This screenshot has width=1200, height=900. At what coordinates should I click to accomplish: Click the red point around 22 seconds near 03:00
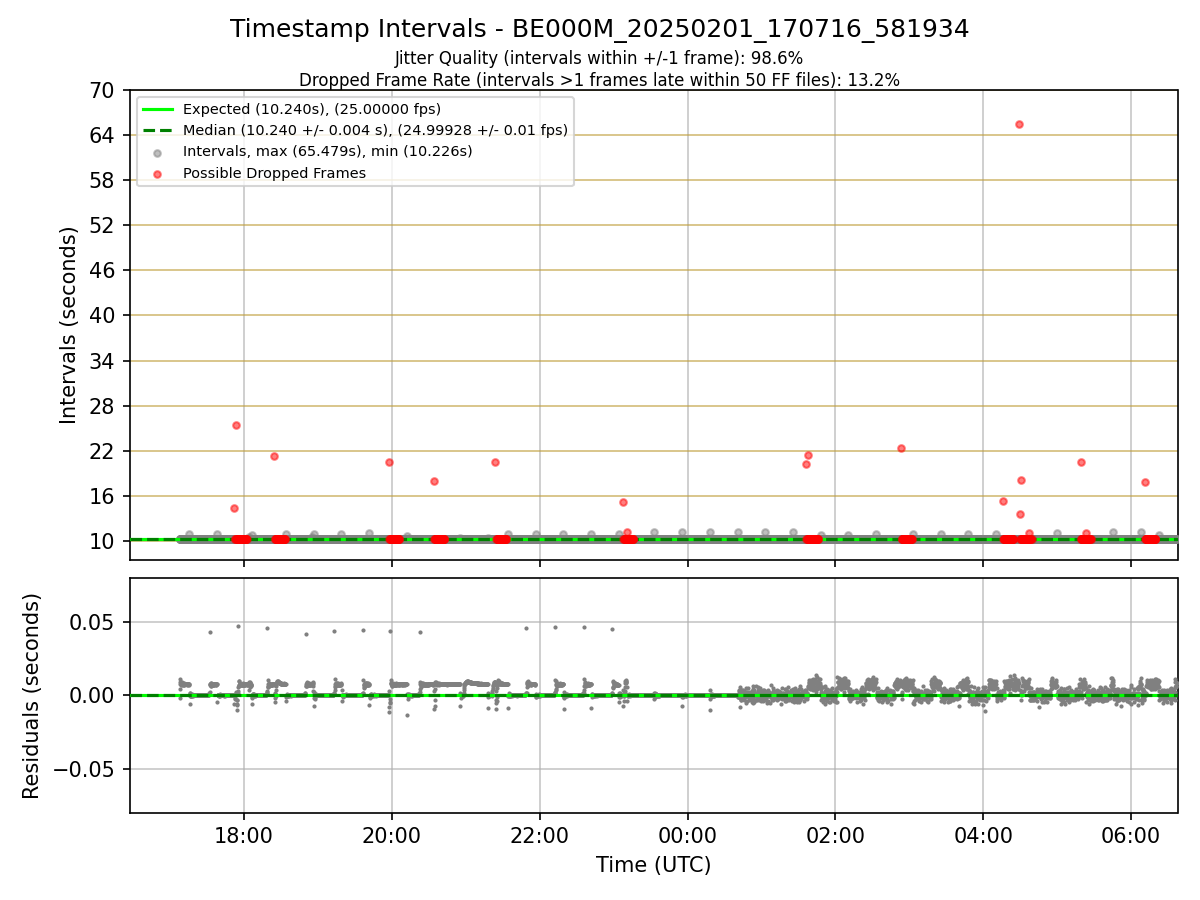pyautogui.click(x=901, y=448)
